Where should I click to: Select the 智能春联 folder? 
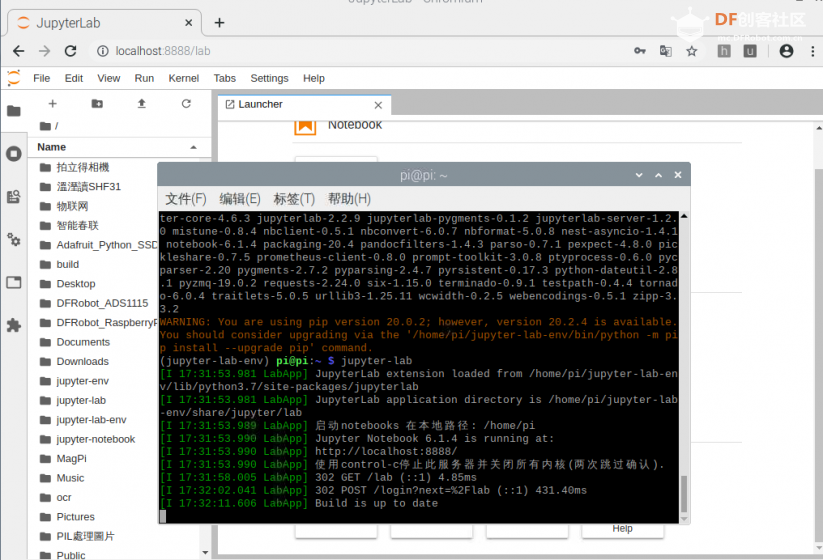[x=77, y=226]
